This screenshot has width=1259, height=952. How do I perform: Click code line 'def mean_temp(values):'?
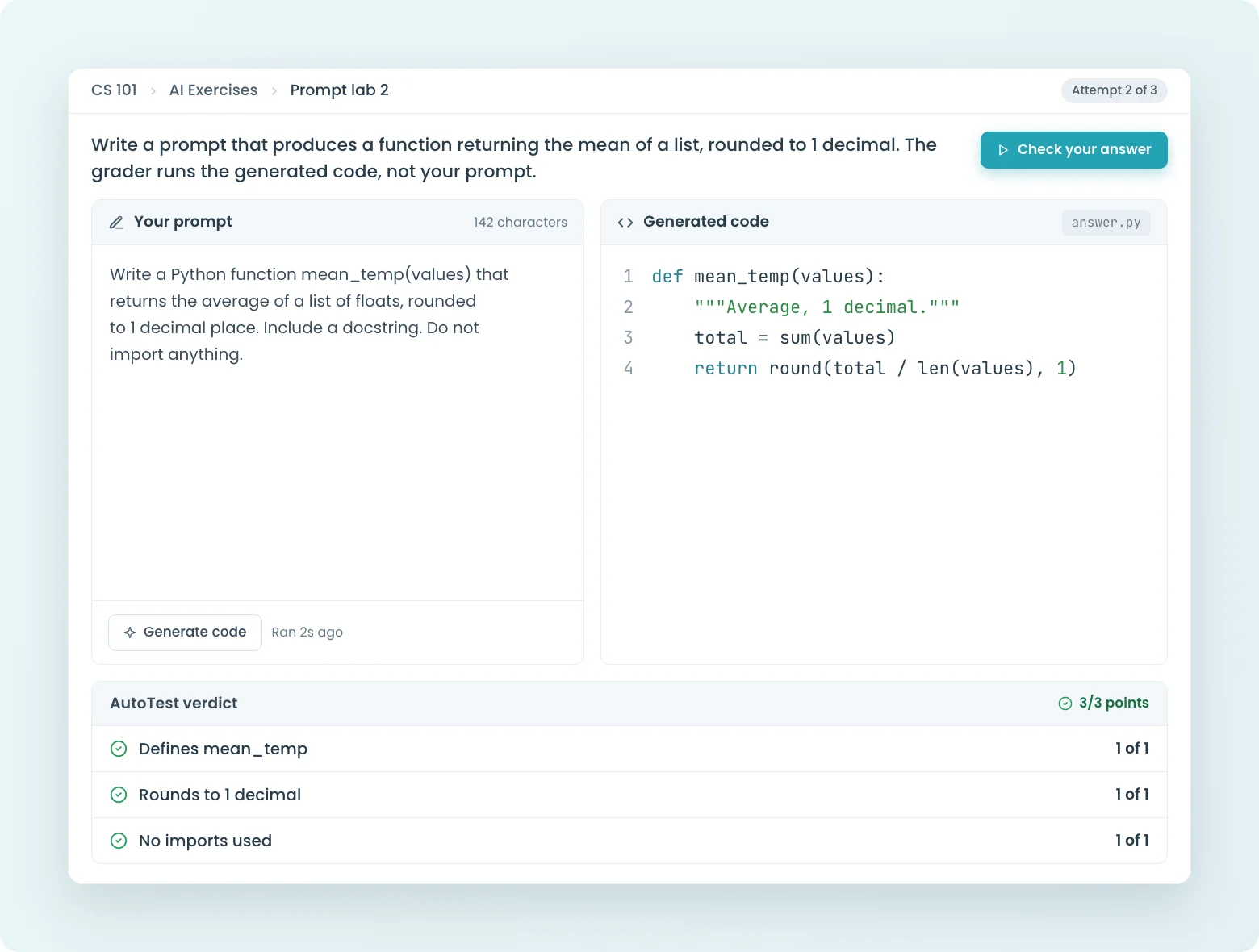[768, 277]
